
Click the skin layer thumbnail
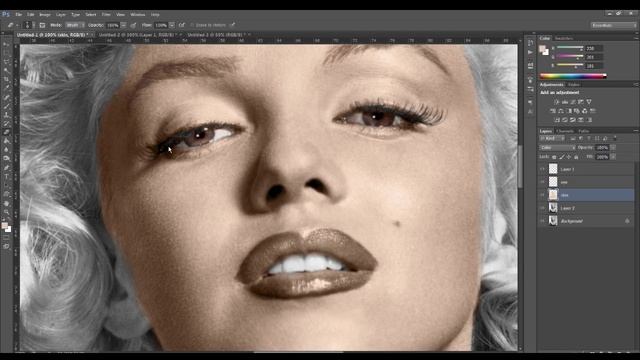pyautogui.click(x=553, y=195)
